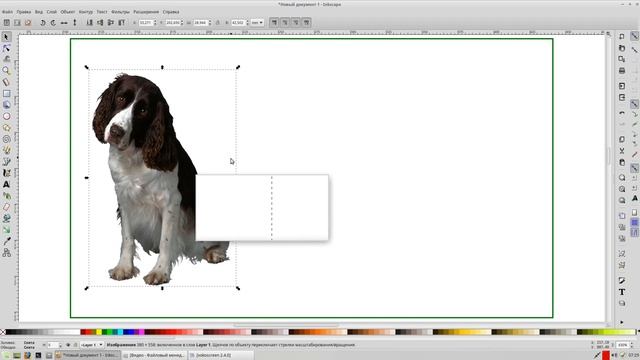
Task: Rotate selection 90° counter-clockwise
Action: [43, 22]
